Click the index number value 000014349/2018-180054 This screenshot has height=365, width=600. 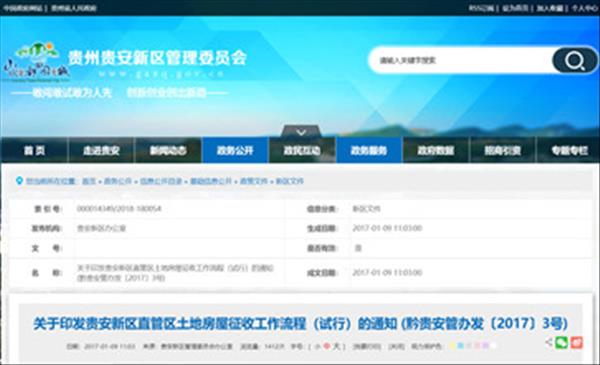click(119, 209)
